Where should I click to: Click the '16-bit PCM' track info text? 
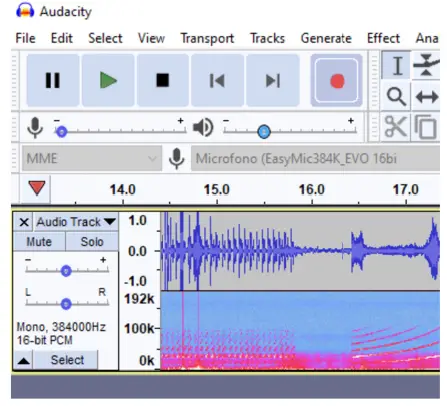[44, 340]
